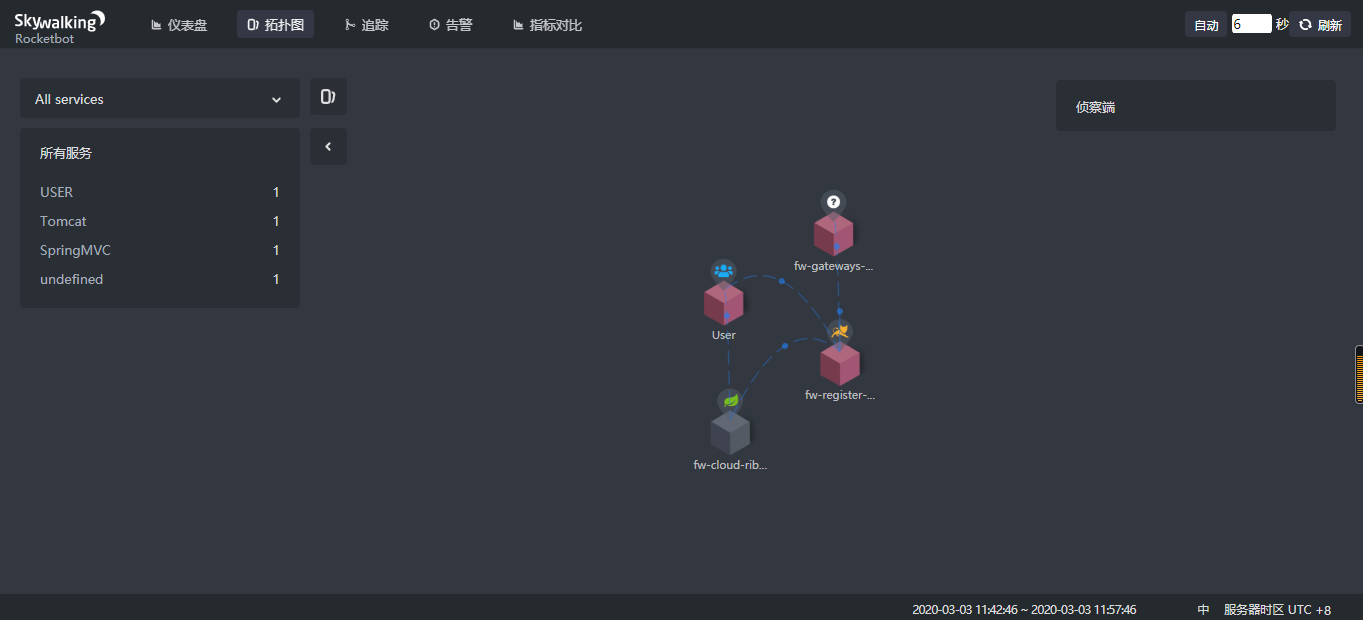Screen dimensions: 1363x620
Task: Select USER in the services list
Action: click(x=57, y=192)
